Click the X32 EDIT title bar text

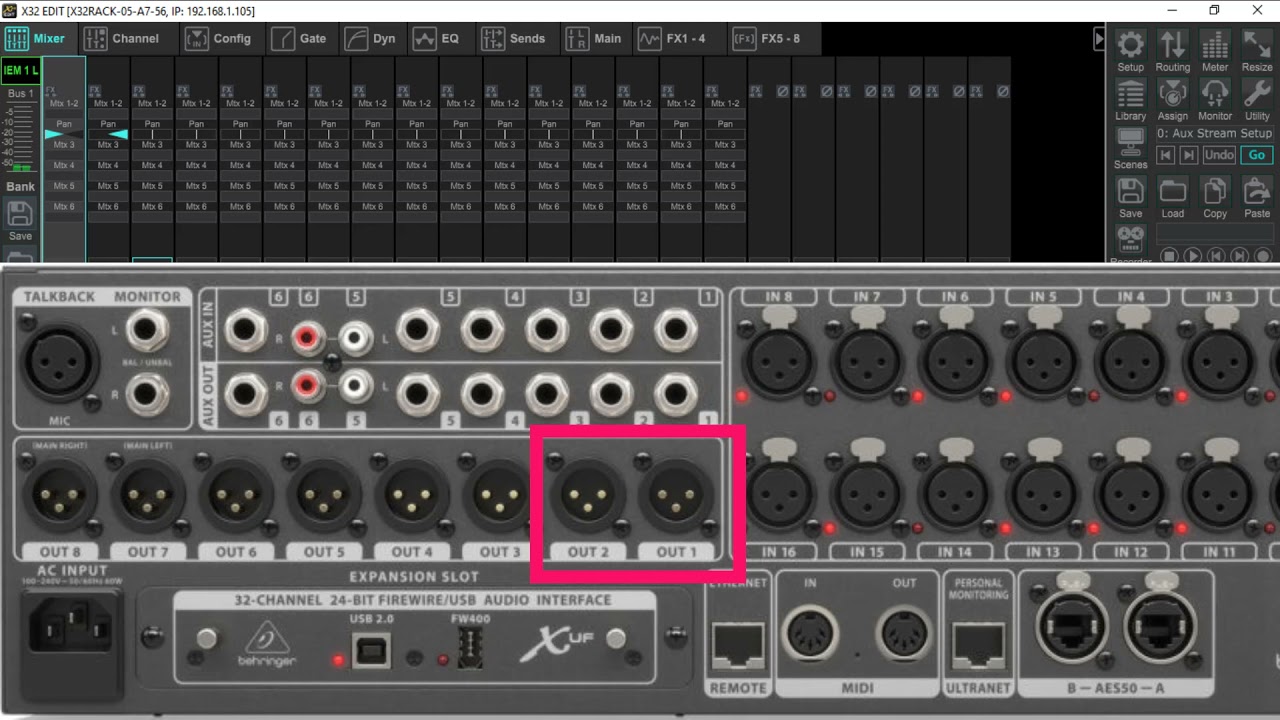pos(138,10)
